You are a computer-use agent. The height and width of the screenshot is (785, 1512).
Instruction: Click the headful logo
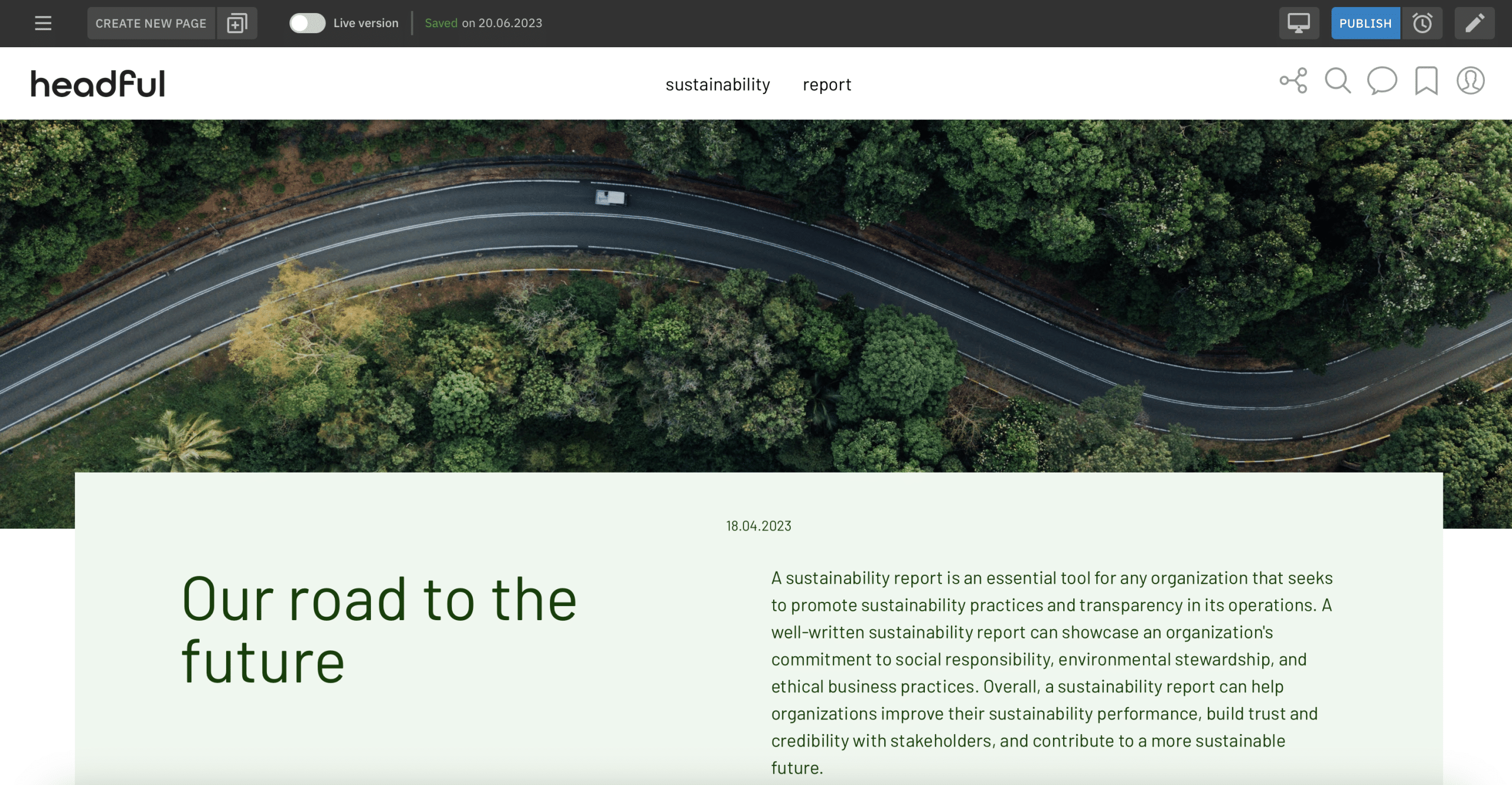pos(97,83)
